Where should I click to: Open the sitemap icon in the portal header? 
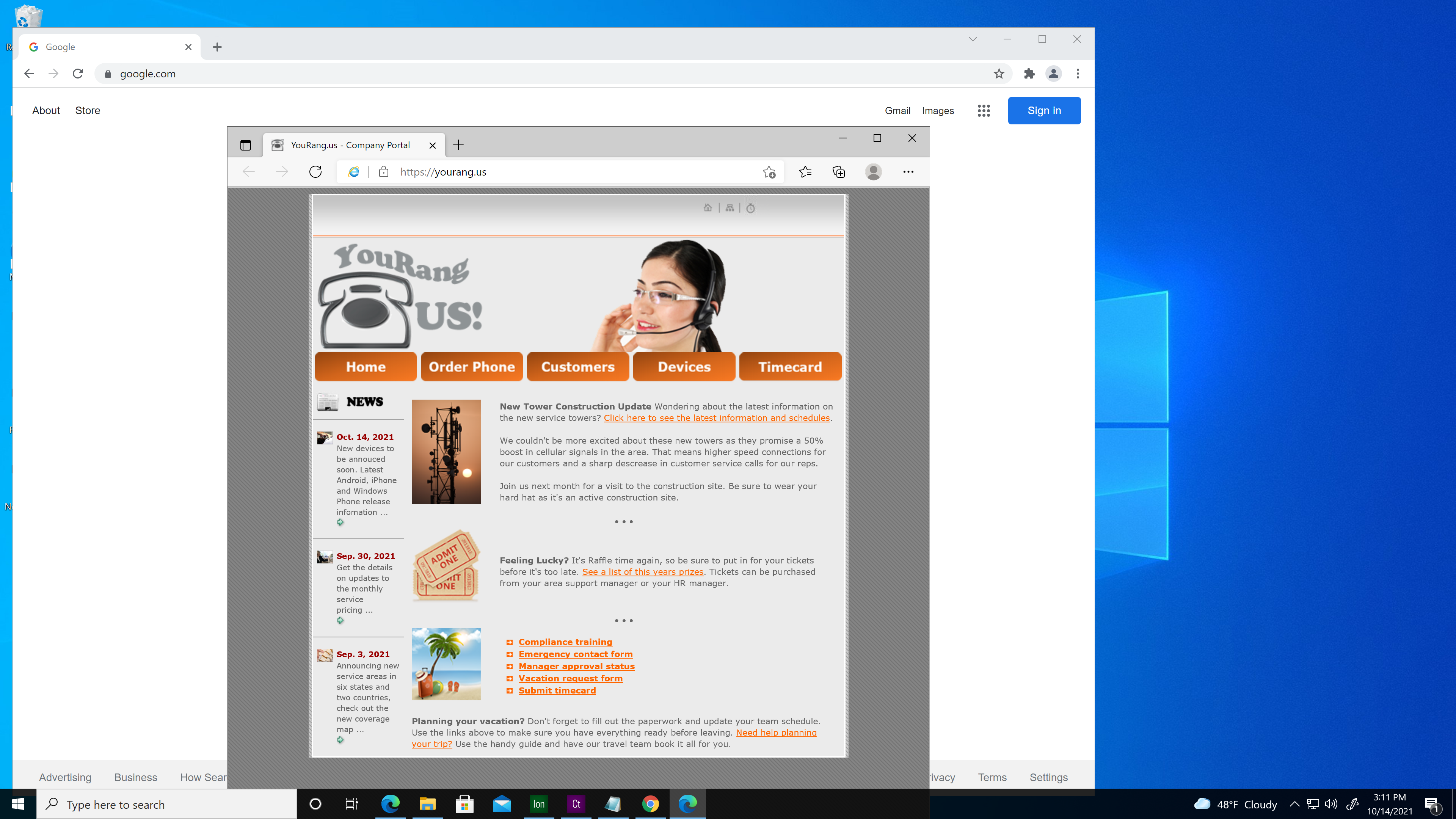click(x=730, y=208)
